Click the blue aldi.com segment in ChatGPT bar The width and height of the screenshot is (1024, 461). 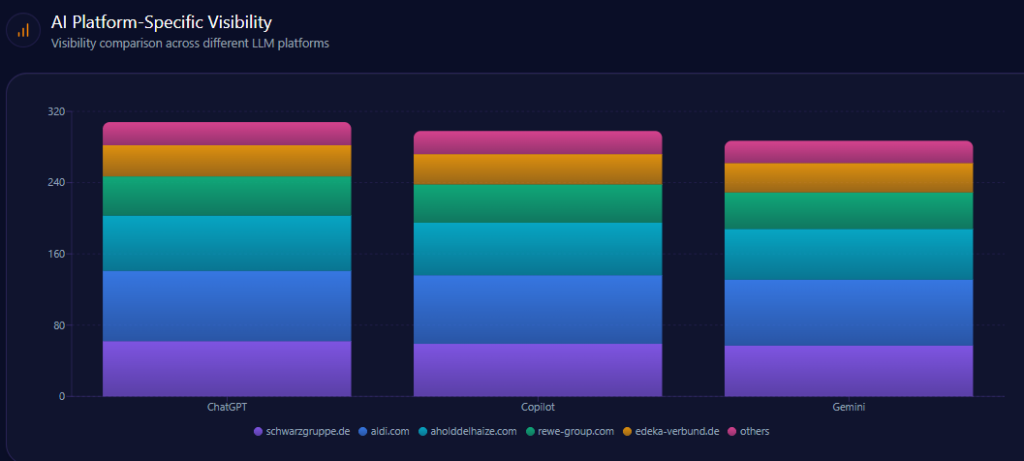(227, 306)
